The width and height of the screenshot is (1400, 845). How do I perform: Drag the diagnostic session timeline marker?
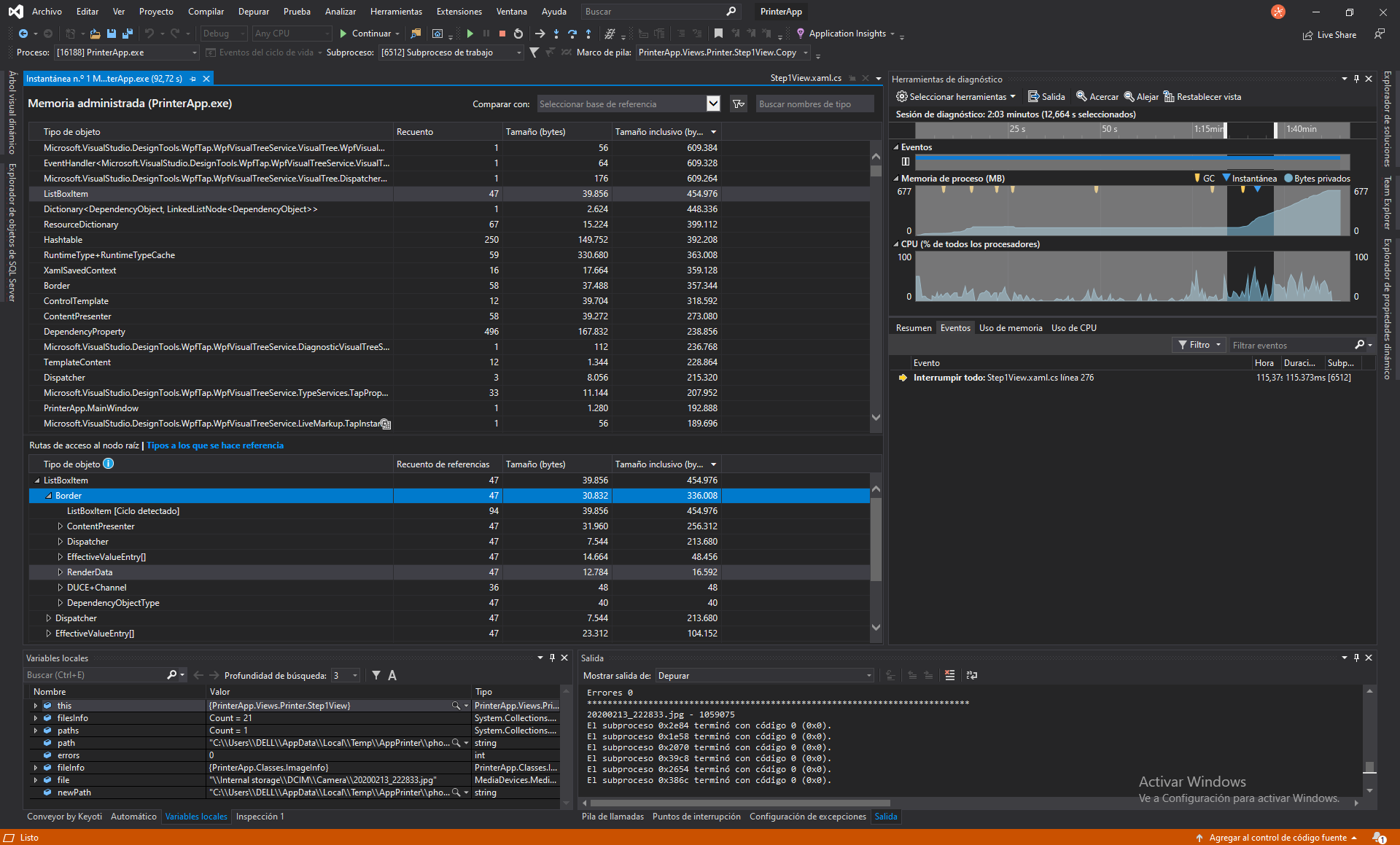point(1225,131)
